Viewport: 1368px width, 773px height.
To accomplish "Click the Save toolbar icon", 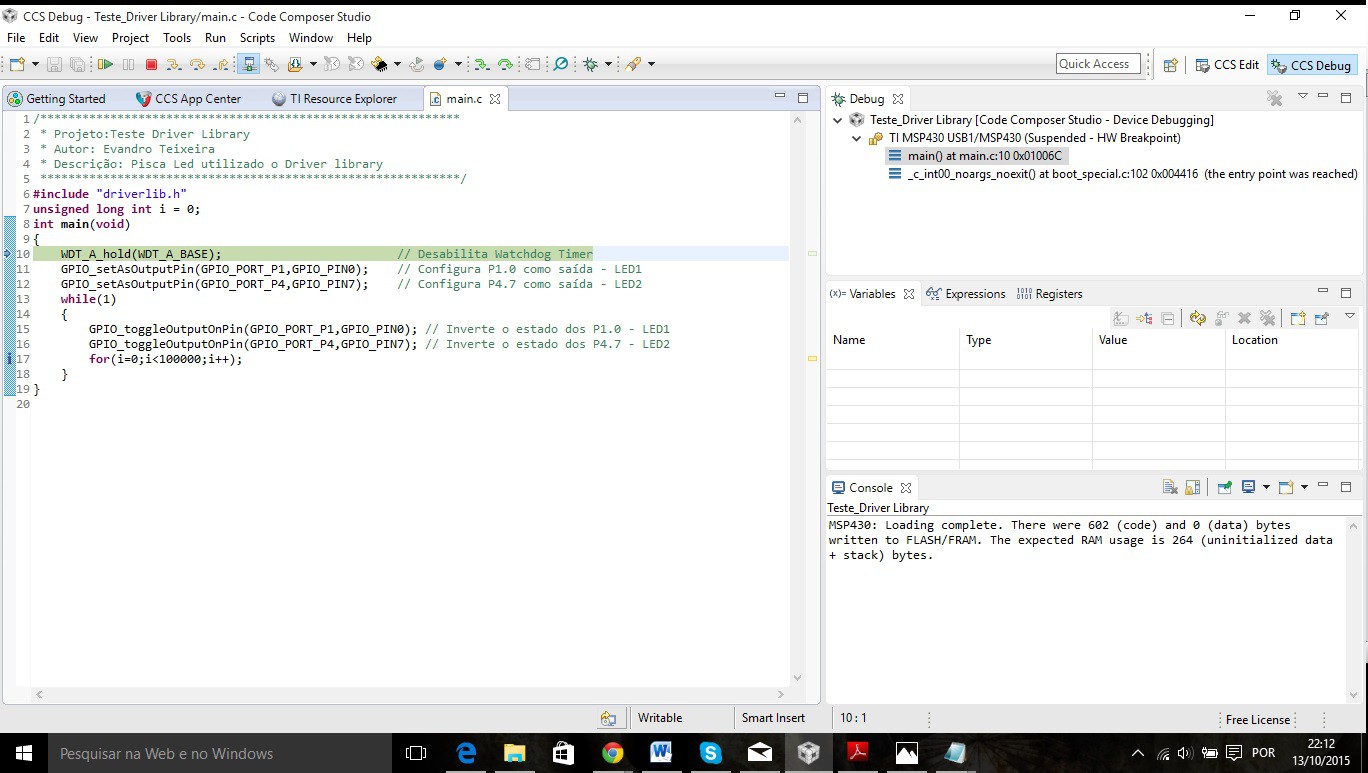I will (54, 64).
